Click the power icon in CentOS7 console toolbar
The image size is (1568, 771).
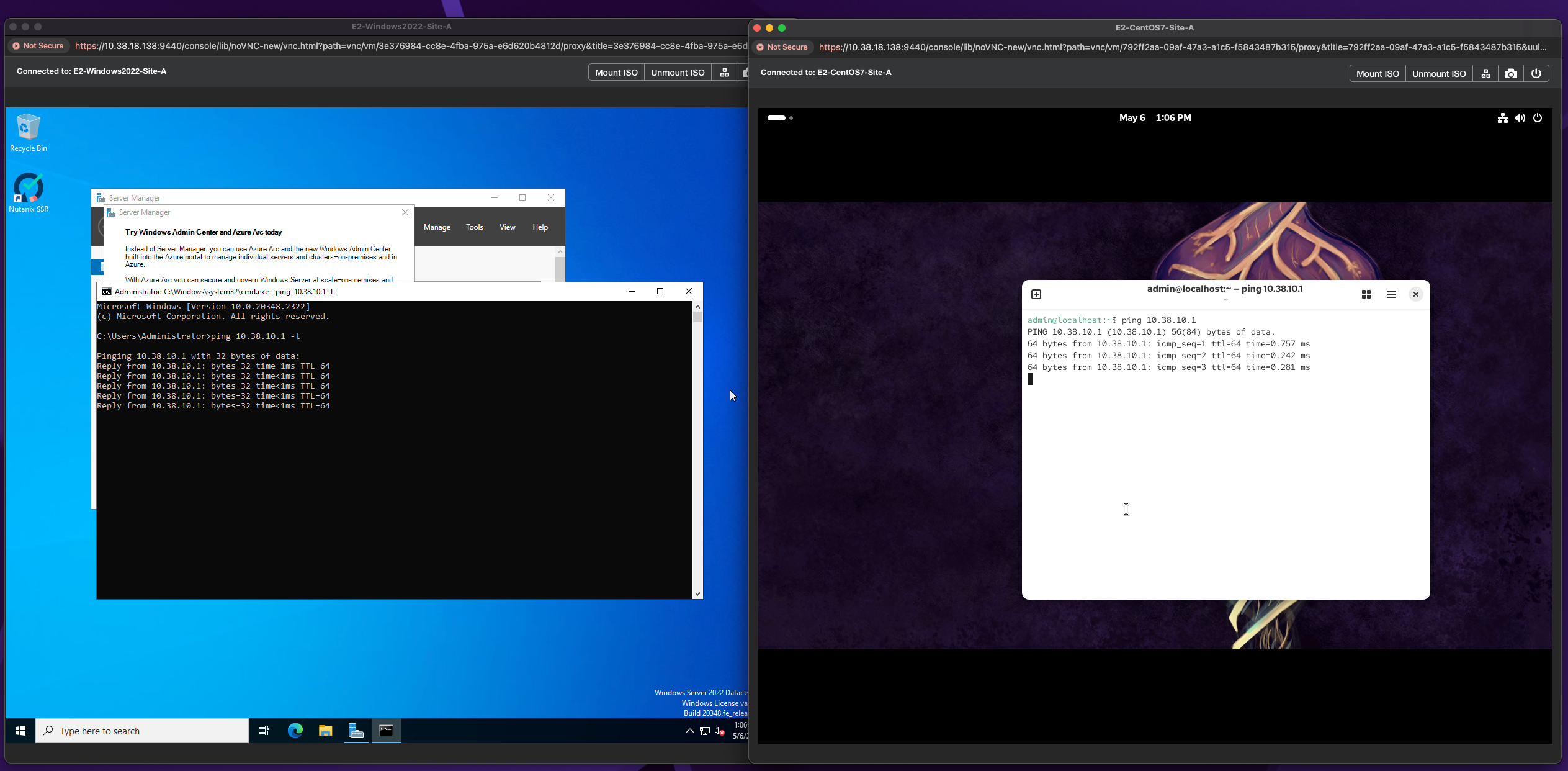pyautogui.click(x=1536, y=74)
